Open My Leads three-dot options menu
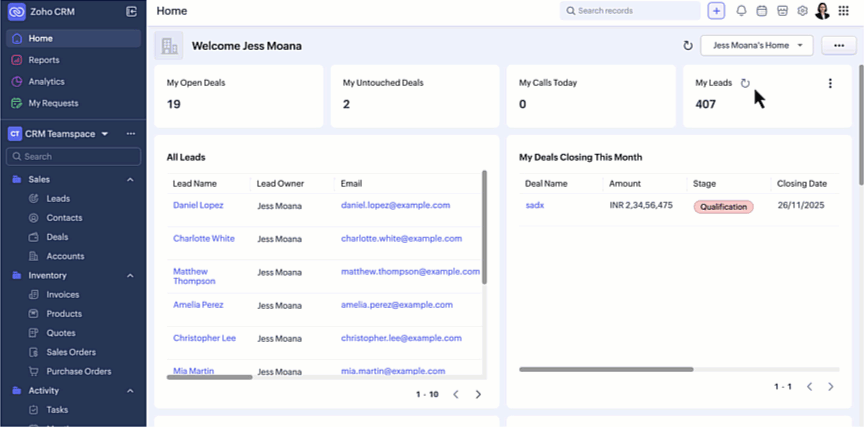The height and width of the screenshot is (427, 864). point(830,84)
